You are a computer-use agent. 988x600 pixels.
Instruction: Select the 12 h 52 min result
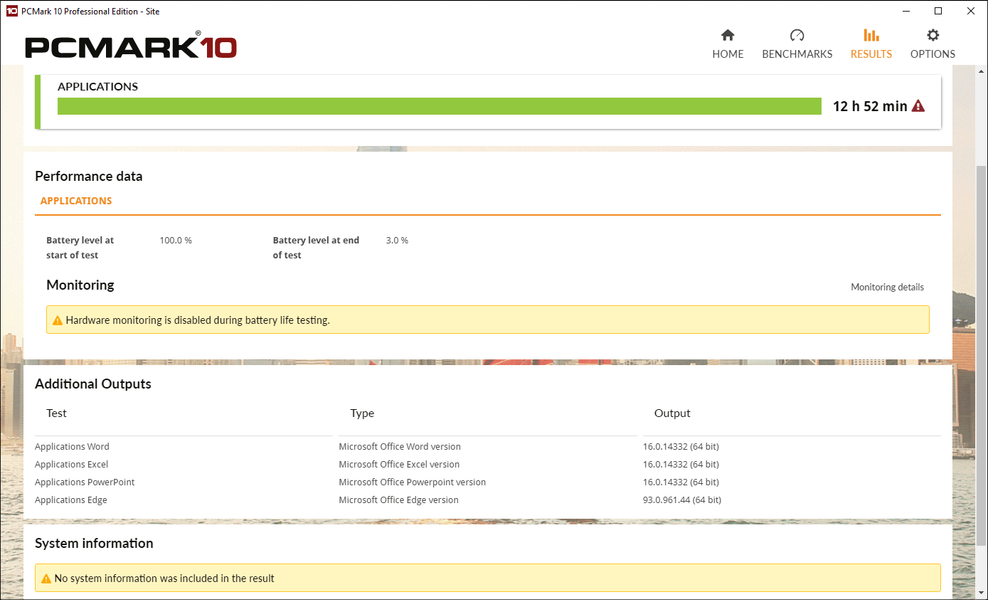tap(870, 106)
